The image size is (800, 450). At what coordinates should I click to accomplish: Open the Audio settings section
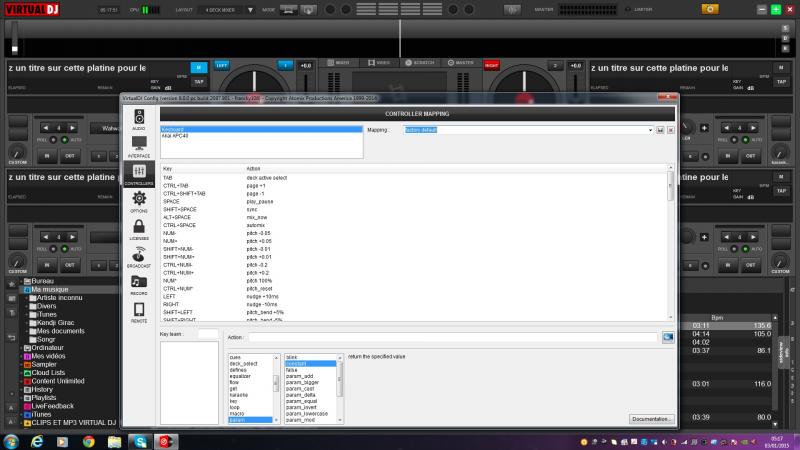[139, 122]
